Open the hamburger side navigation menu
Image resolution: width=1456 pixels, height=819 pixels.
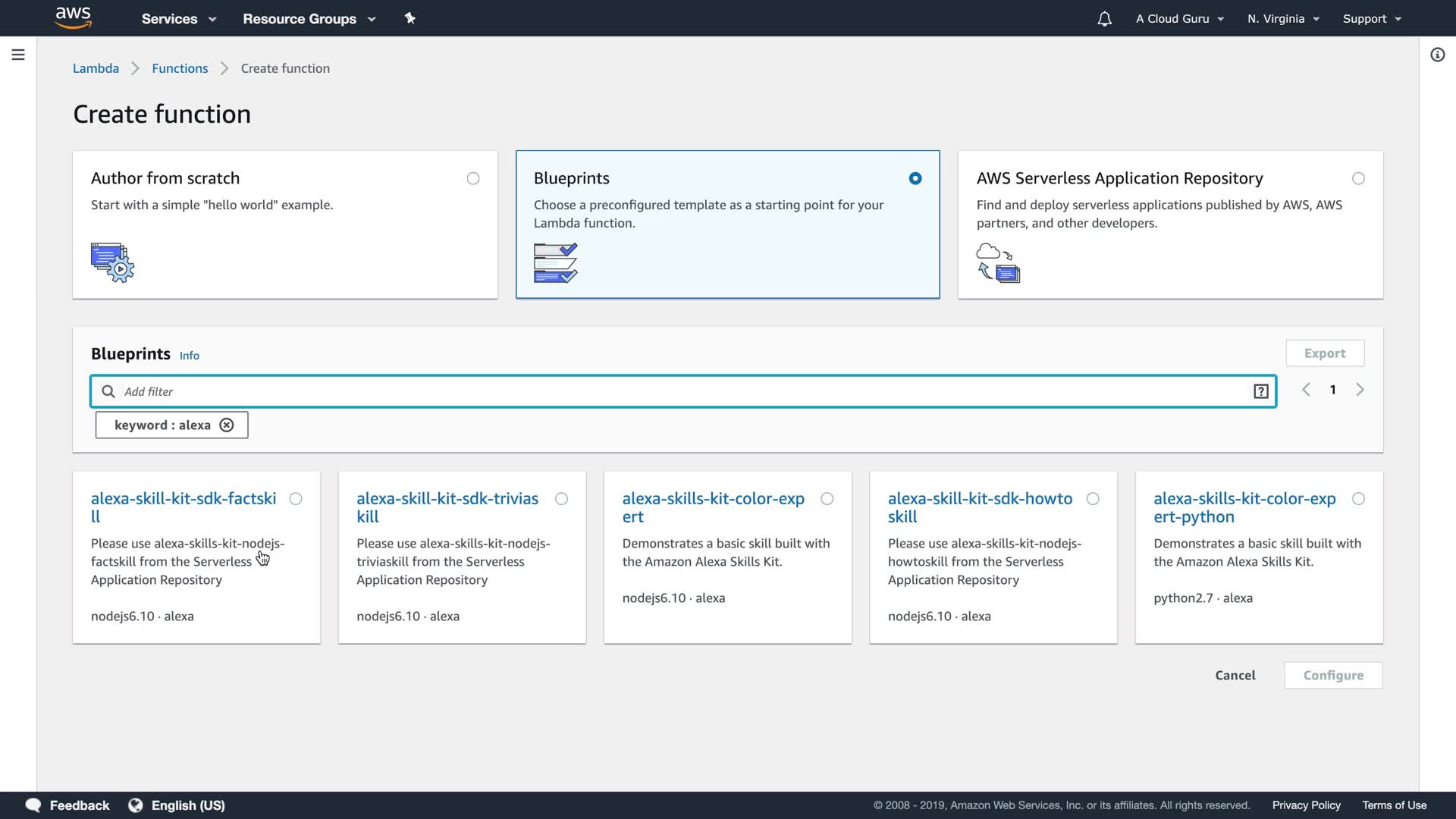pyautogui.click(x=18, y=55)
